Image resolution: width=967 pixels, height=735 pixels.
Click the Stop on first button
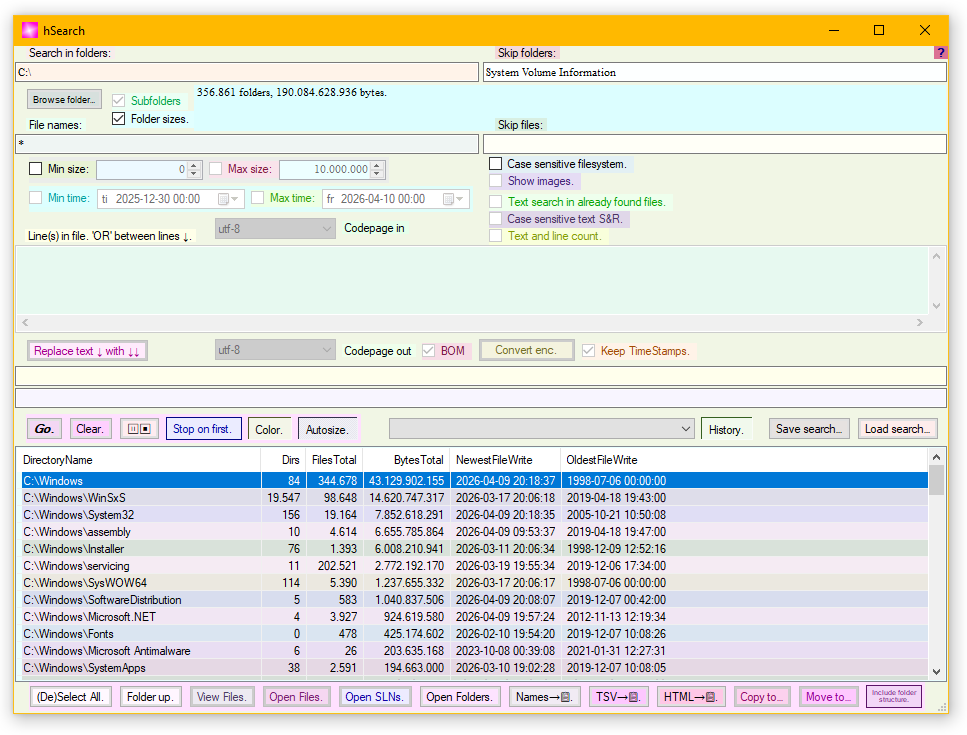click(203, 429)
